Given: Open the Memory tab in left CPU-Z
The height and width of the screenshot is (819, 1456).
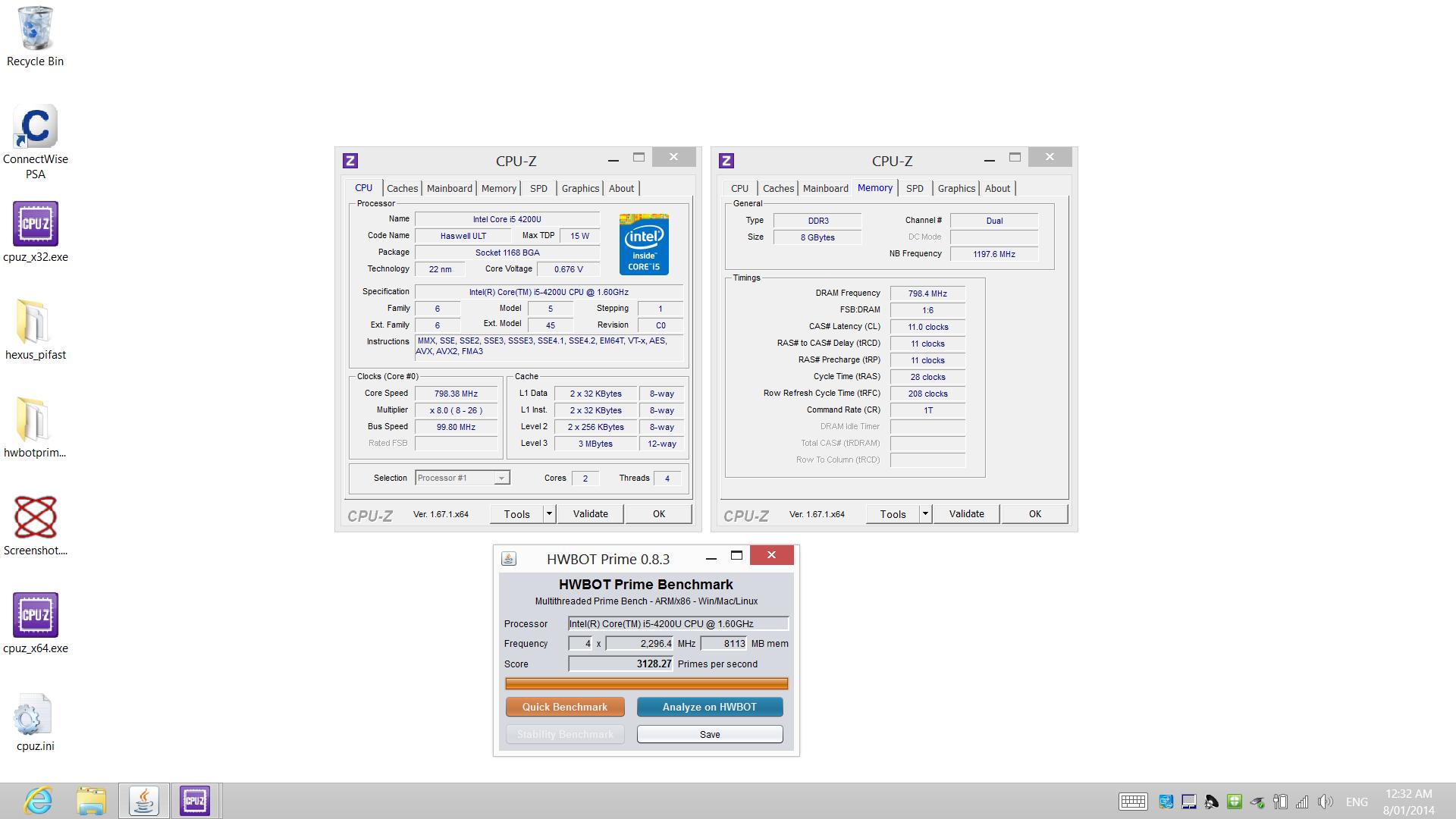Looking at the screenshot, I should click(498, 188).
